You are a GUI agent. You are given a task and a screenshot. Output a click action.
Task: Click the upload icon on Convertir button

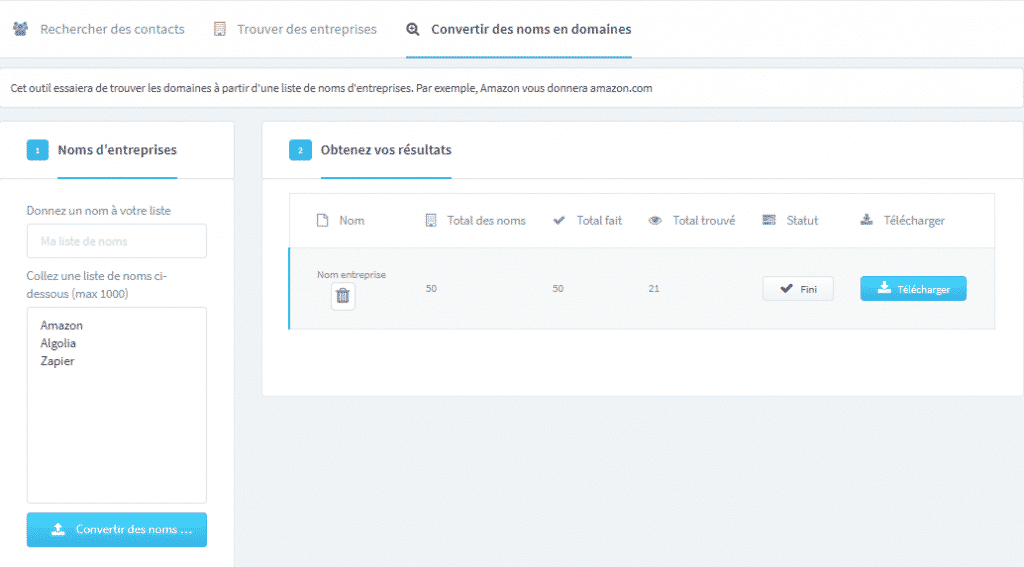point(58,529)
